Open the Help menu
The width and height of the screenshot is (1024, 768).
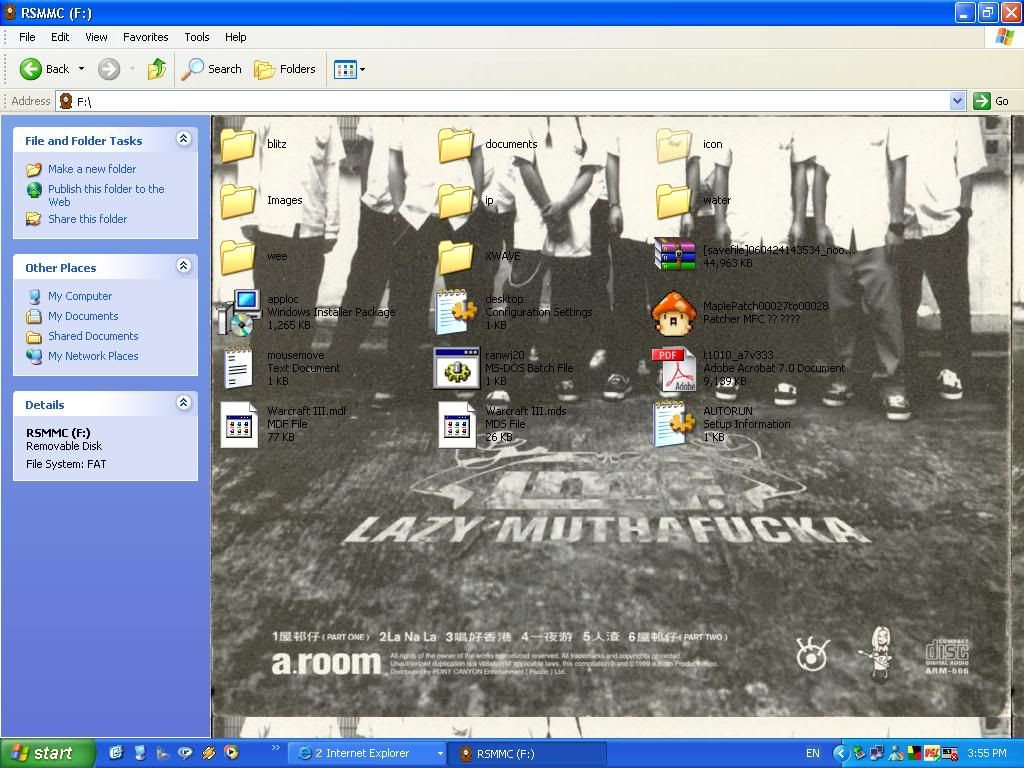236,37
